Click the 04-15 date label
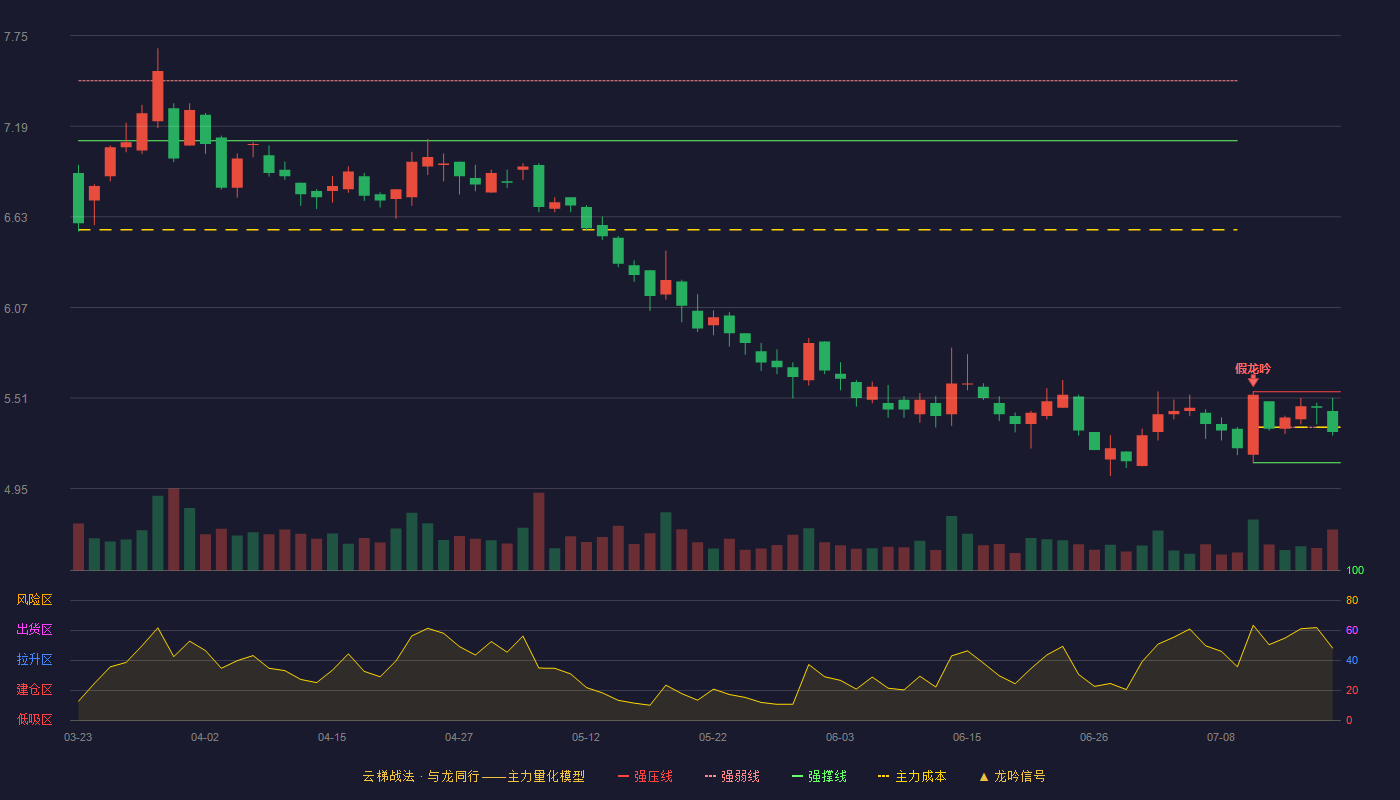 coord(332,737)
